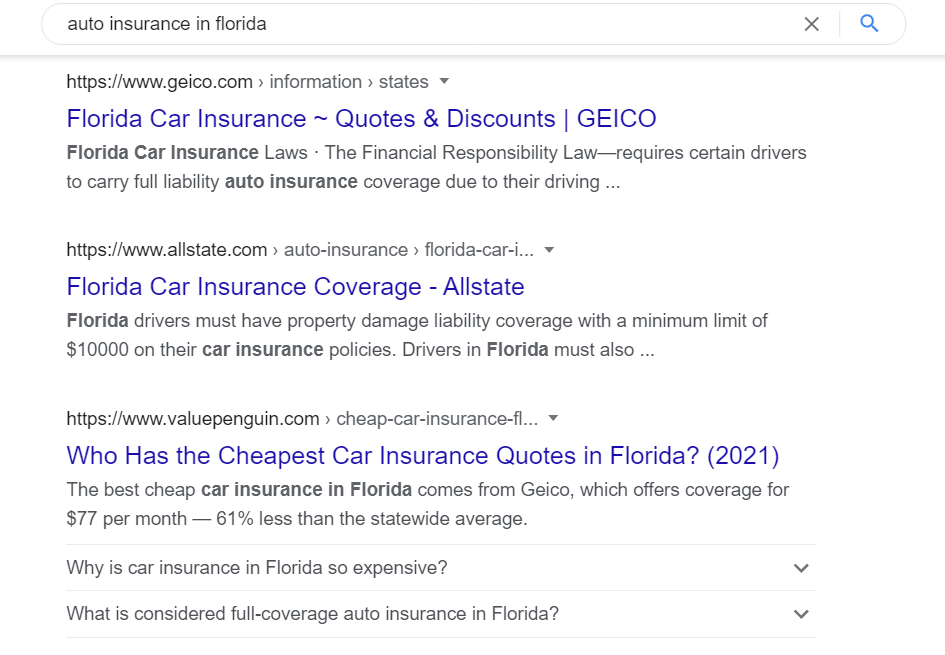Click the blue magnifier search icon
The height and width of the screenshot is (655, 945).
coord(868,24)
